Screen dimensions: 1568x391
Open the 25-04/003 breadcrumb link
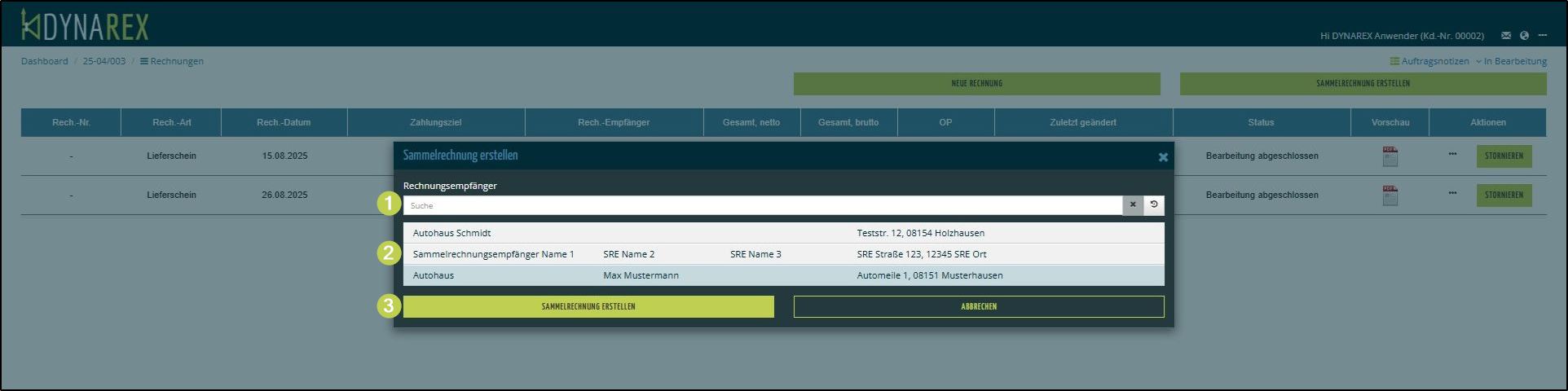(x=104, y=61)
